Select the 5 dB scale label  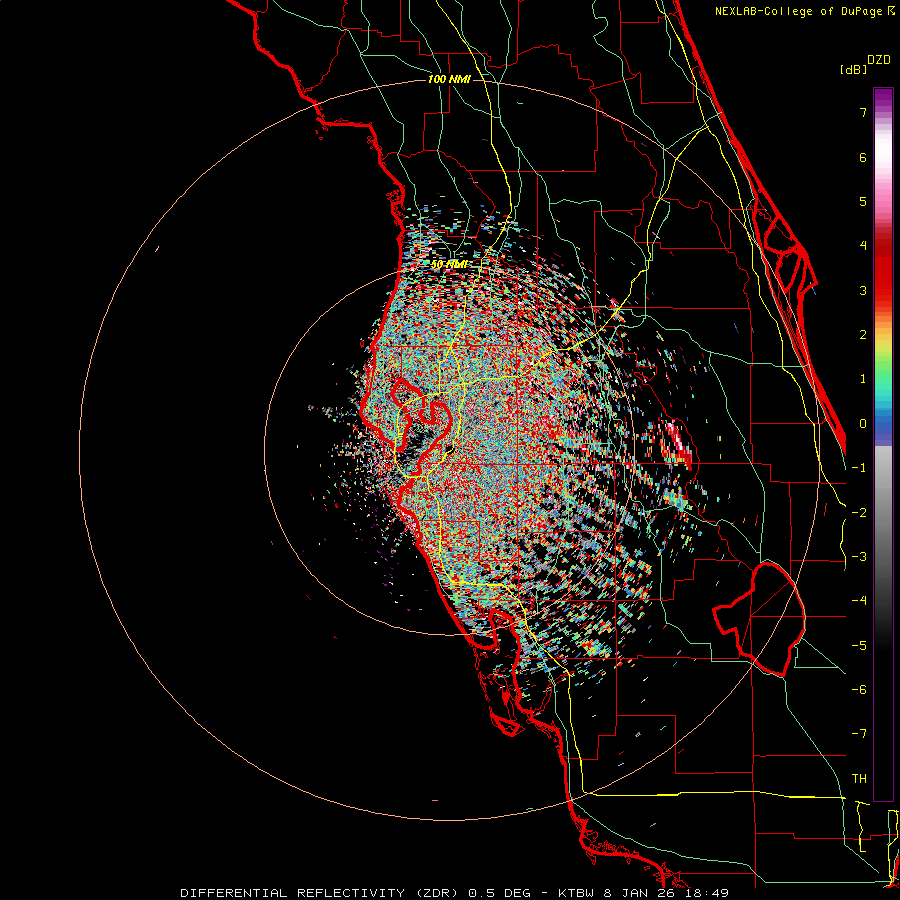[x=863, y=201]
